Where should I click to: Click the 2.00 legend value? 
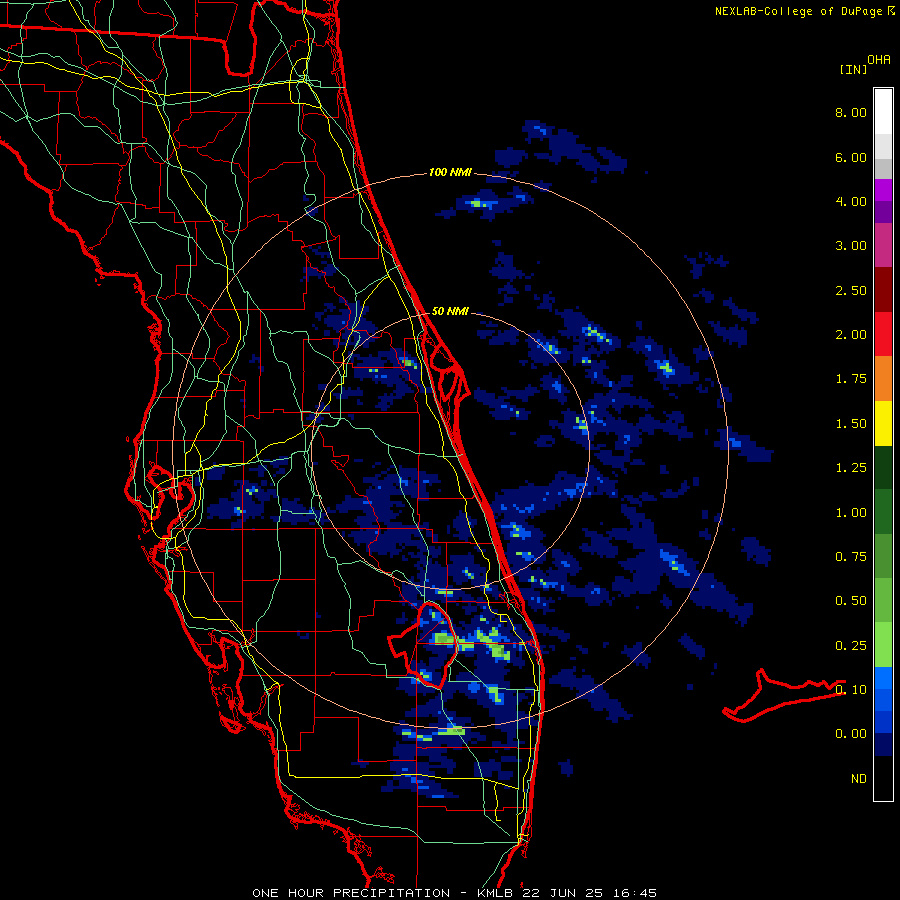point(851,335)
